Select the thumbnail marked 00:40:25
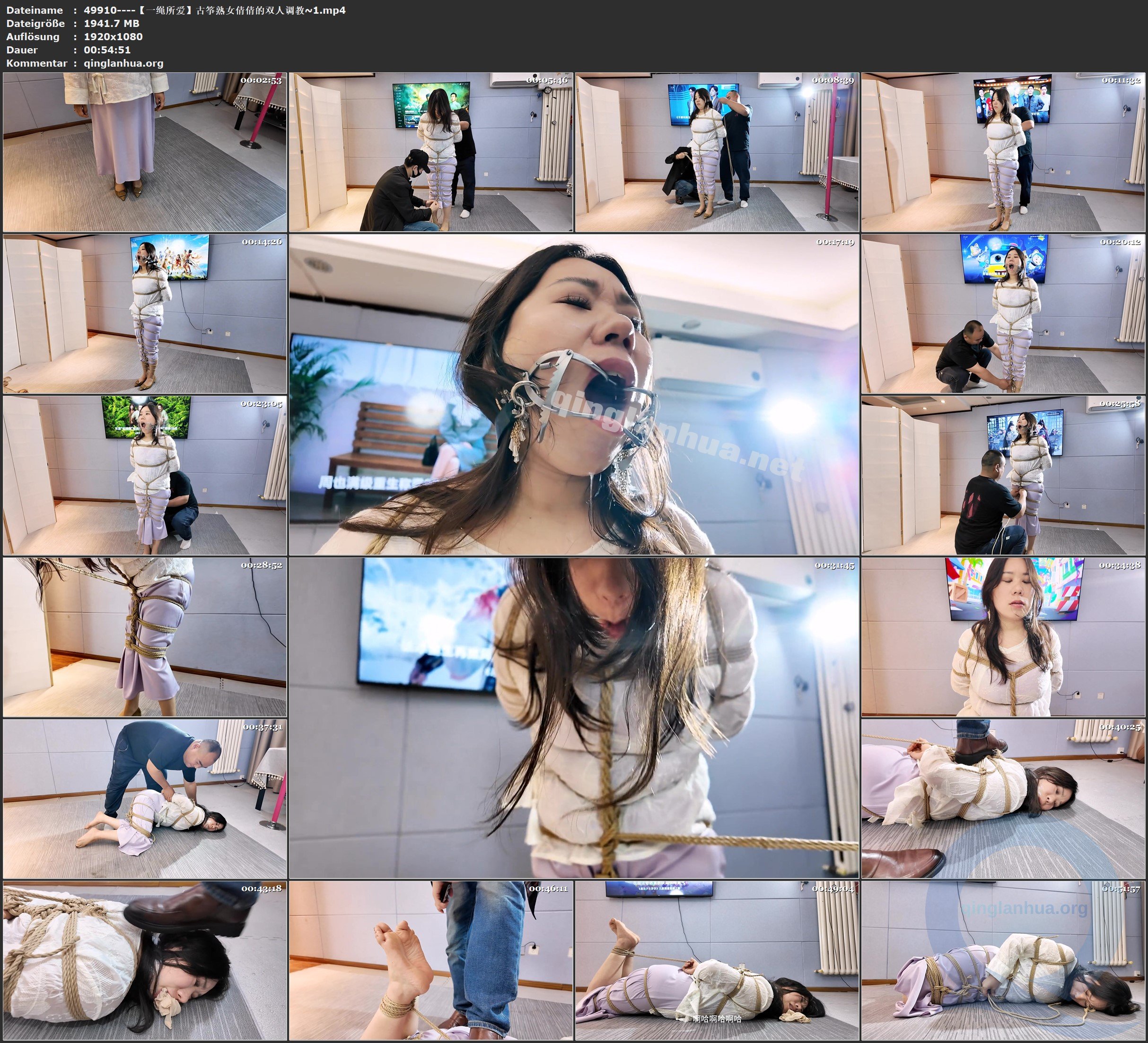The image size is (1148, 1043). (1003, 798)
